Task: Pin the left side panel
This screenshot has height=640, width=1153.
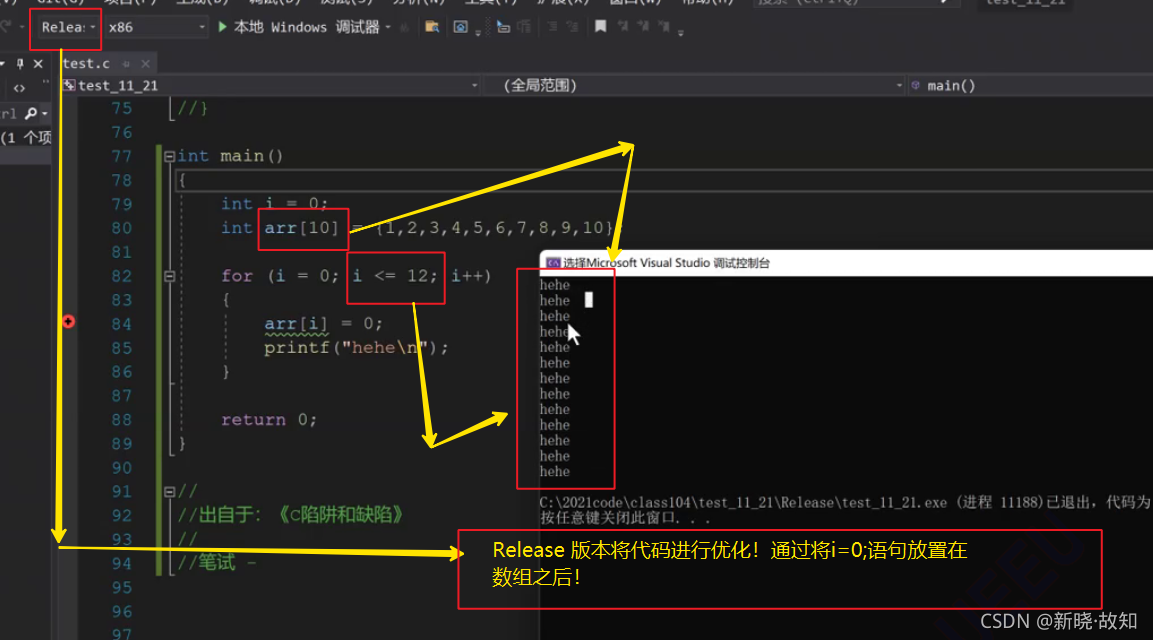Action: [x=20, y=64]
